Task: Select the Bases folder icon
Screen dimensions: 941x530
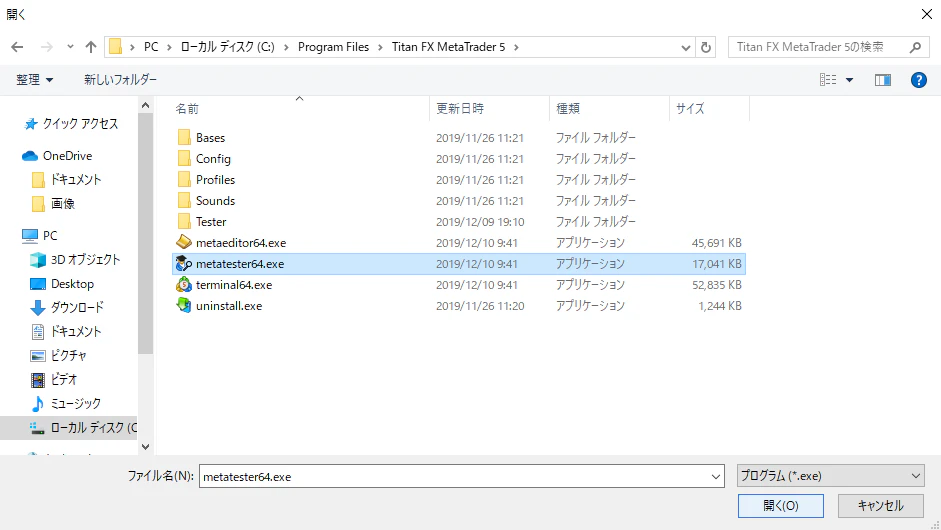Action: click(x=184, y=137)
